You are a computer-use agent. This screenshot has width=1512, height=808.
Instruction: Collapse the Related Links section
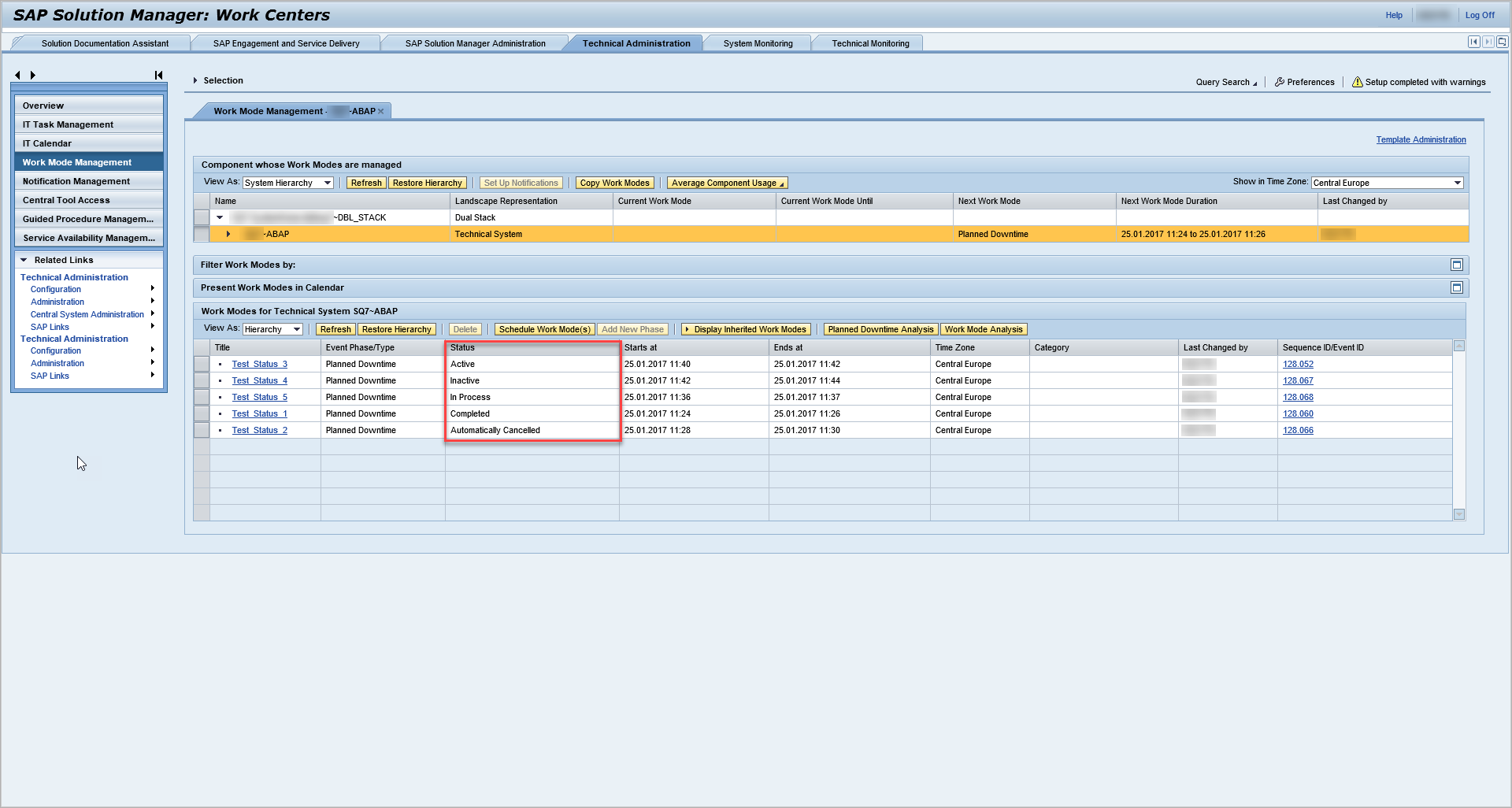(x=24, y=260)
